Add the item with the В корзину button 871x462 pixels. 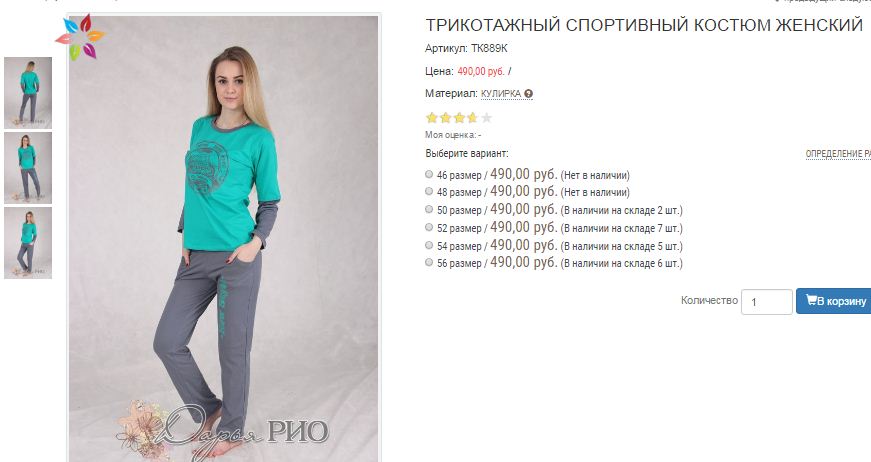(833, 301)
